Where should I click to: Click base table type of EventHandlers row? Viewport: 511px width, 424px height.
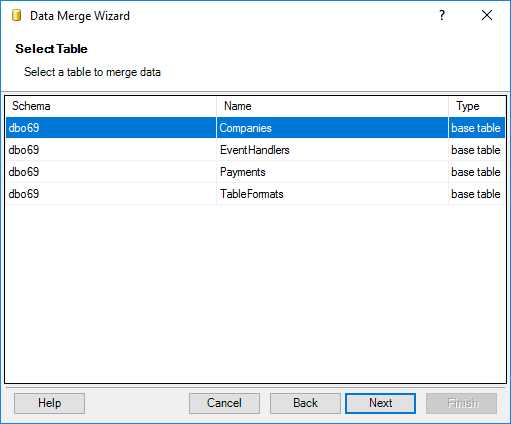click(x=476, y=150)
